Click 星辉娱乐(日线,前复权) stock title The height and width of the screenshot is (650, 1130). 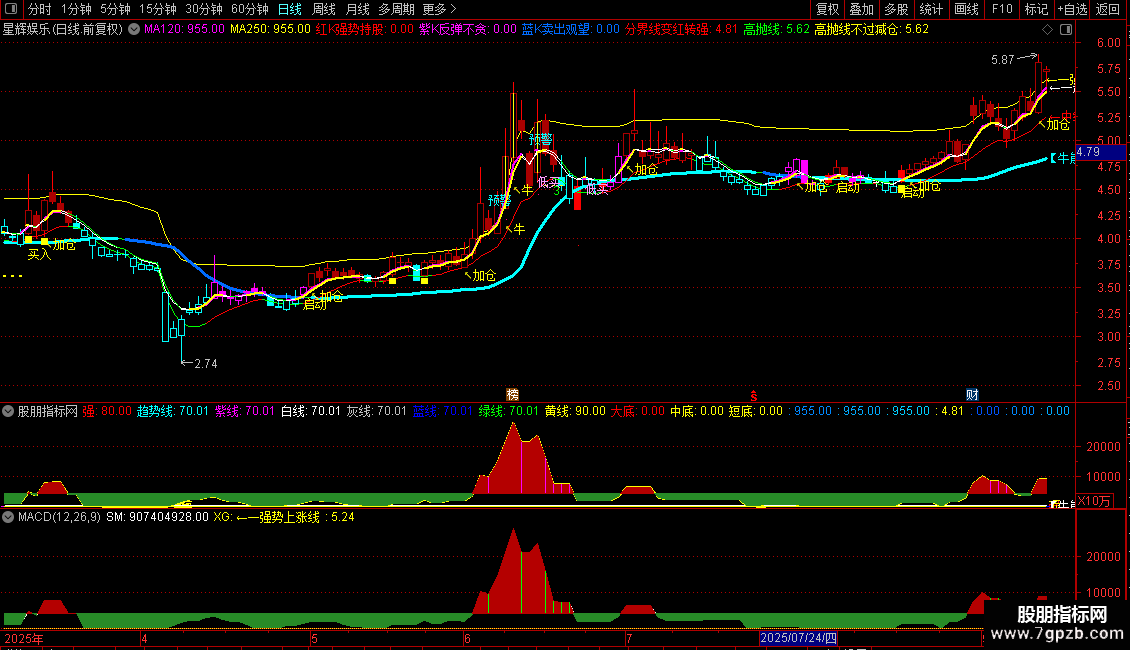tap(63, 30)
